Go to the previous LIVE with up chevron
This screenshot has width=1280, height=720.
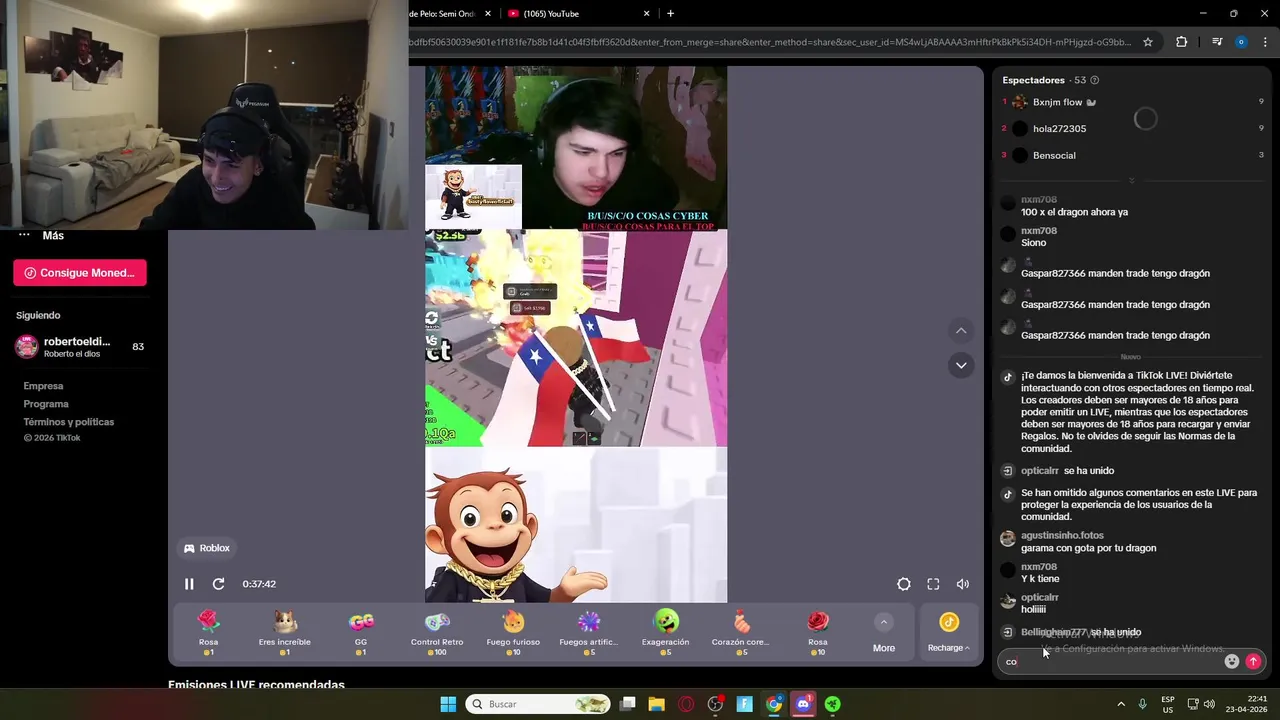coord(961,331)
